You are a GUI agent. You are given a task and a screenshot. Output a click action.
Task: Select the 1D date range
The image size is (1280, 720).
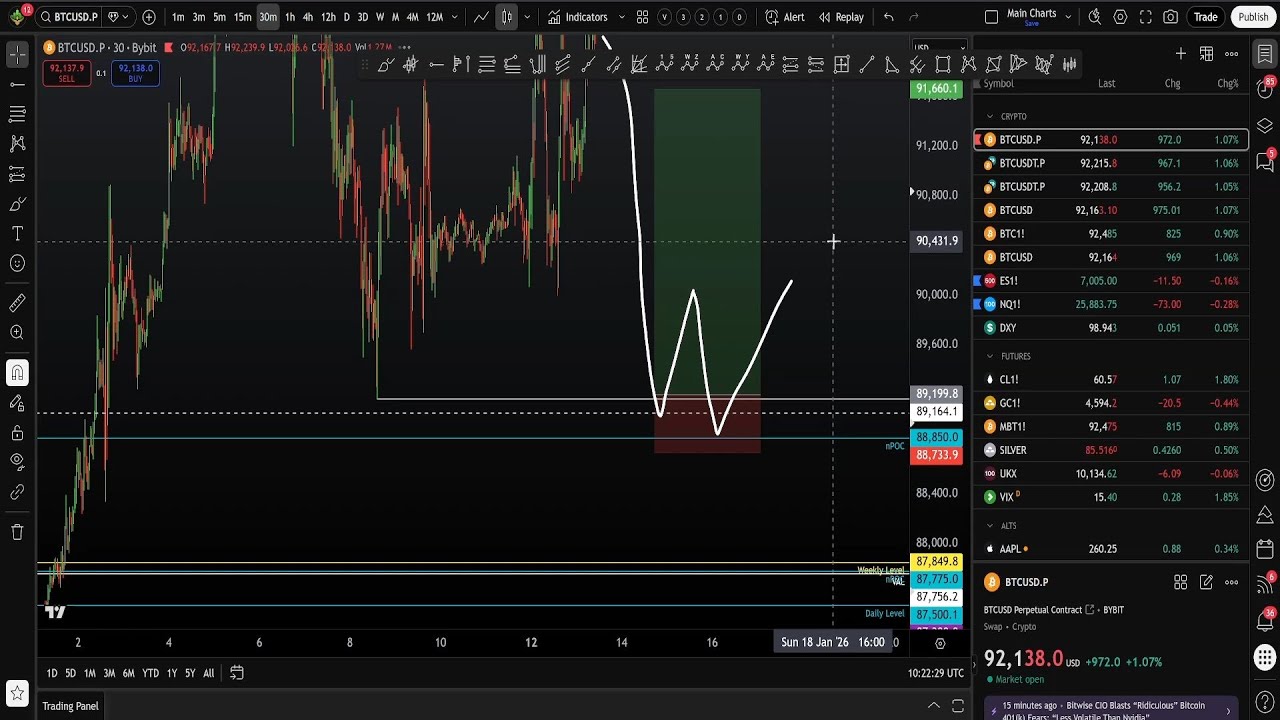(52, 674)
